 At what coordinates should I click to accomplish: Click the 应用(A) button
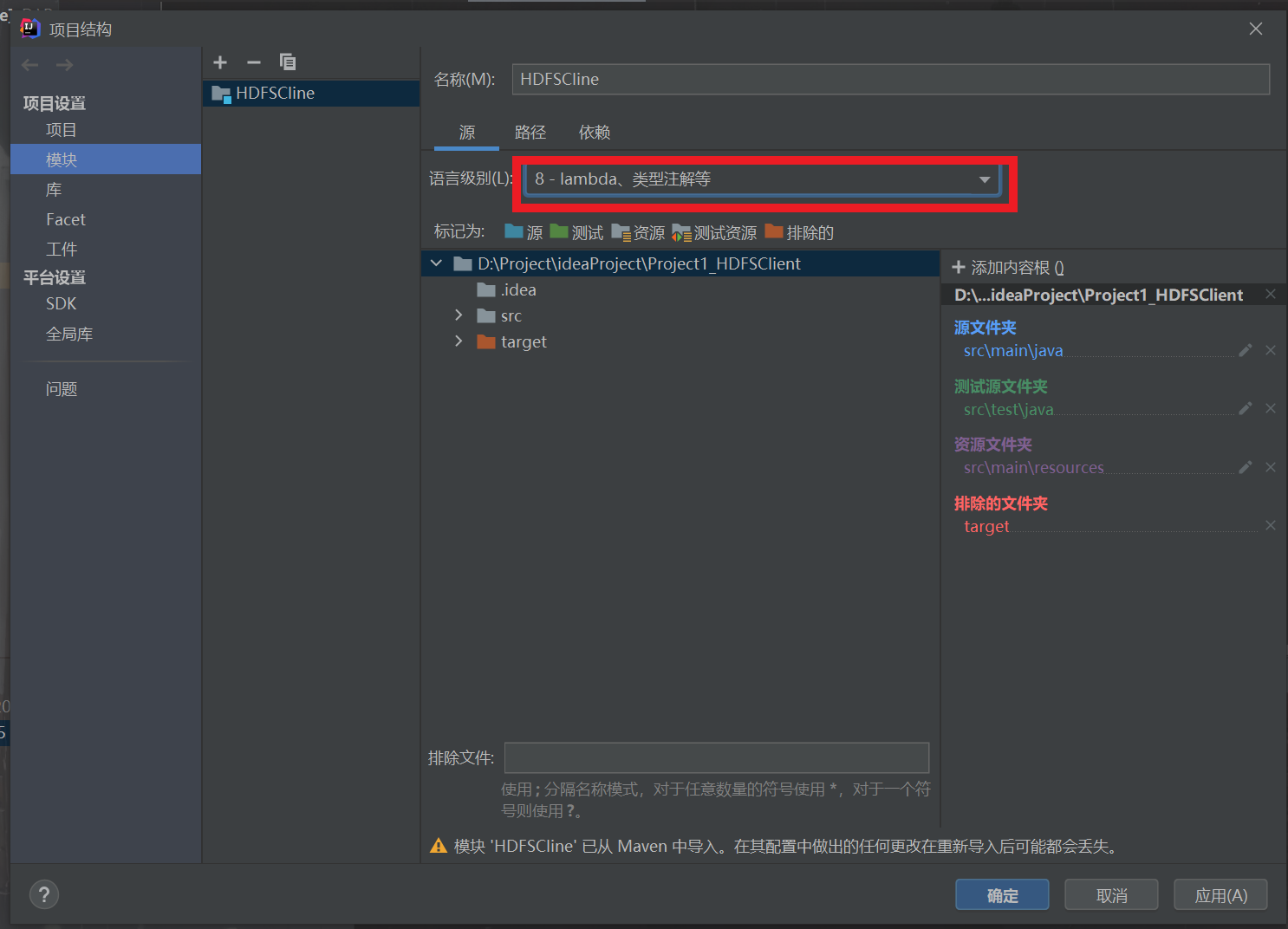1220,895
